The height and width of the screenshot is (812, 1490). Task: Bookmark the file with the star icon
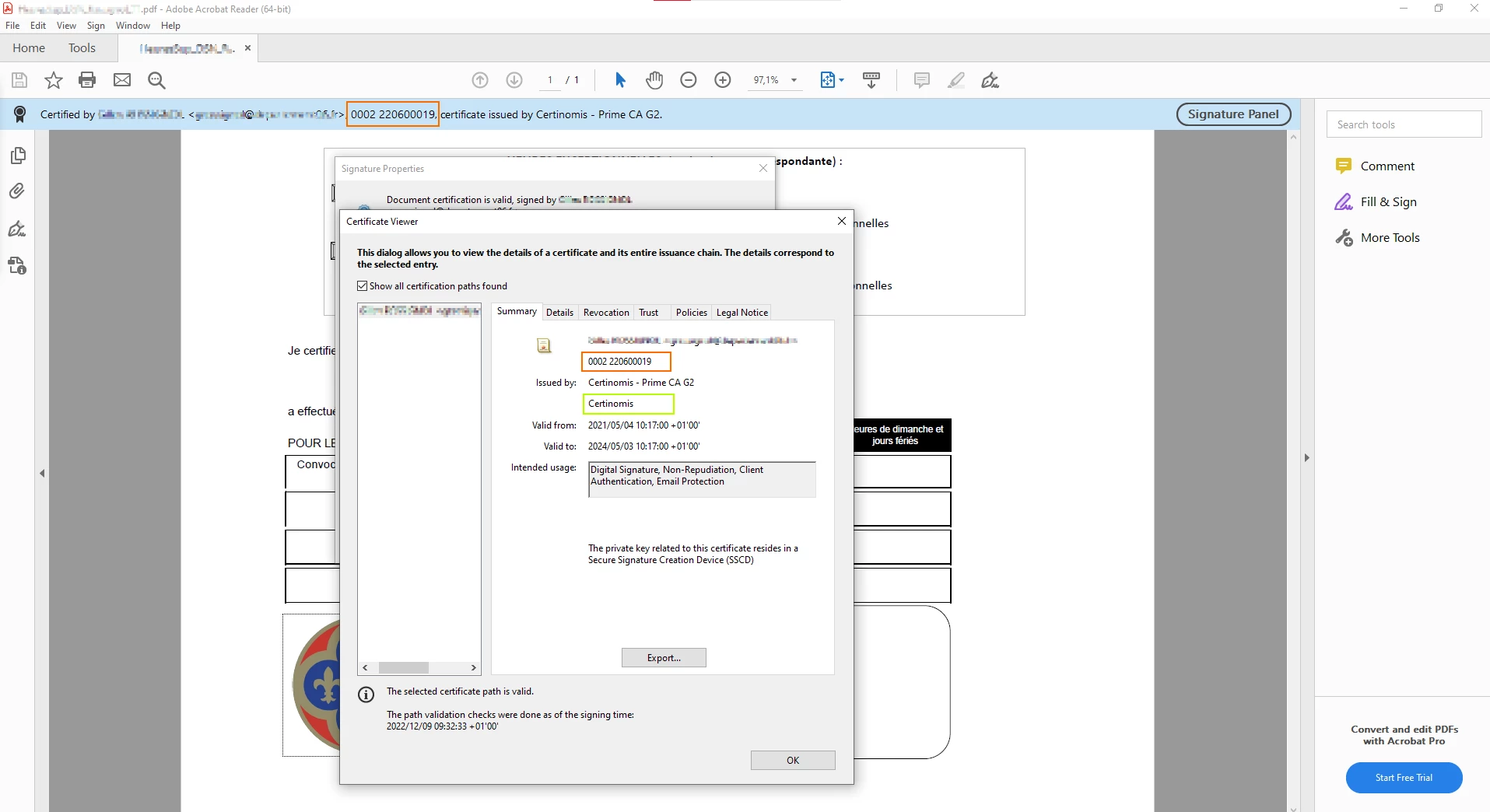(54, 80)
